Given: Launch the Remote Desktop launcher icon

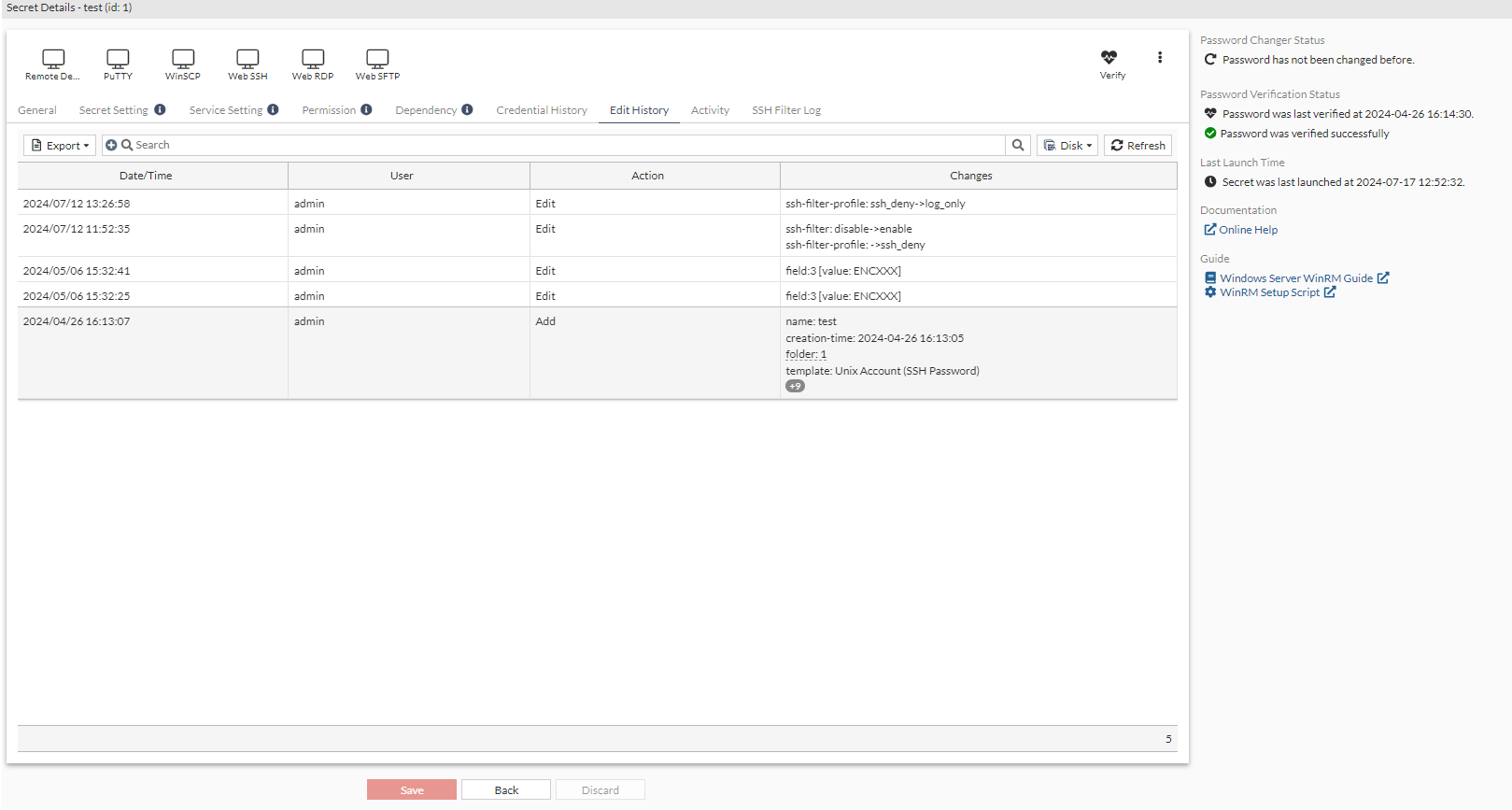Looking at the screenshot, I should [53, 59].
